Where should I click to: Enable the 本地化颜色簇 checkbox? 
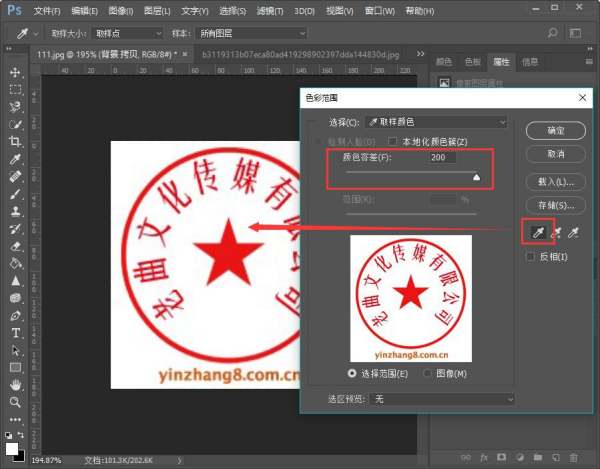(x=393, y=141)
